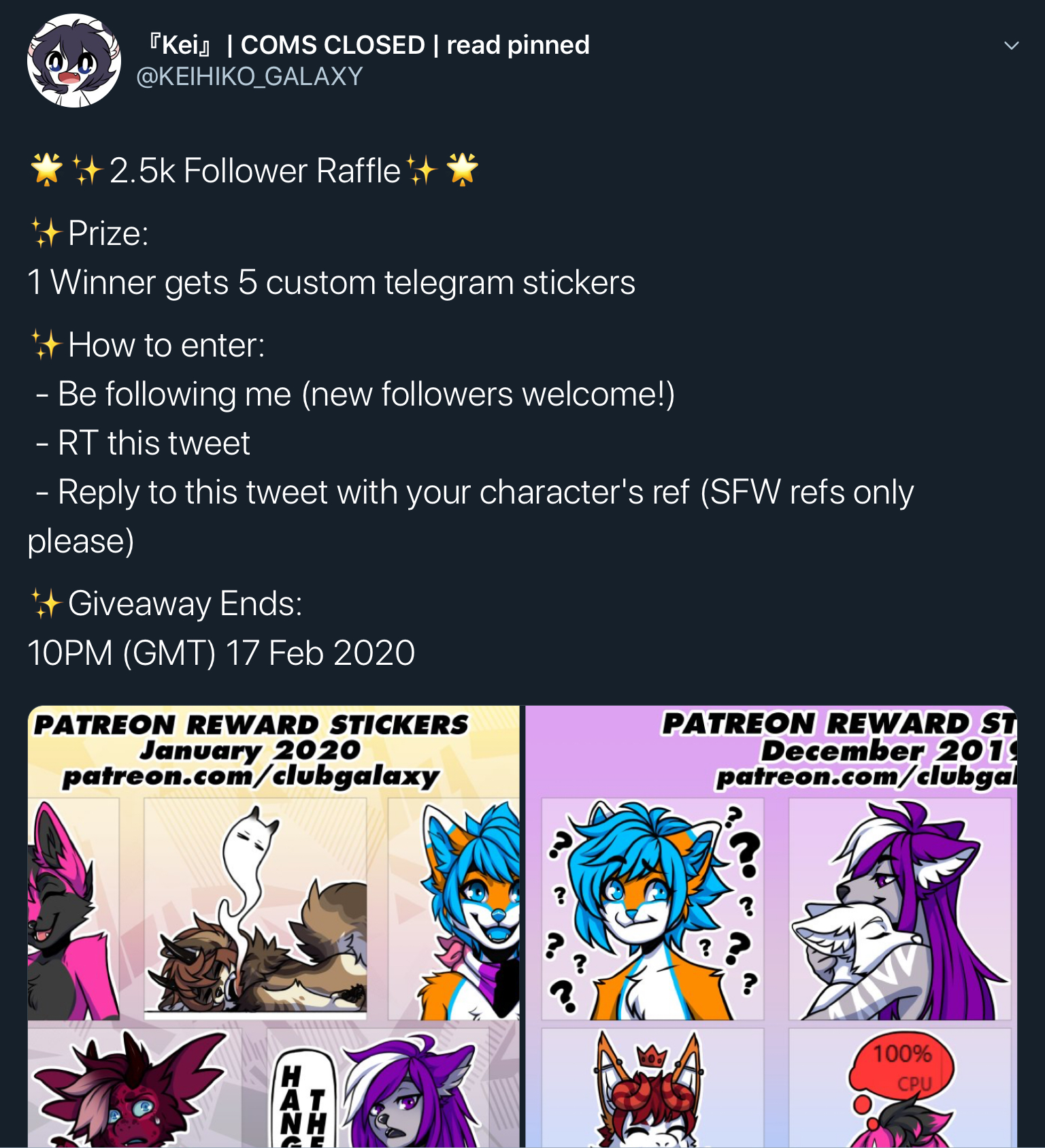Select the 100% CPU speech bubble sticker

[900, 1087]
